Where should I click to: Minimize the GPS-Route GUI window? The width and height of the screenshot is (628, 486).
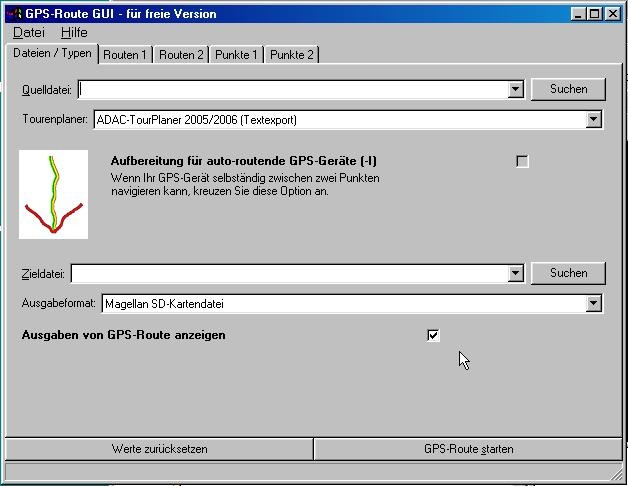pyautogui.click(x=578, y=14)
